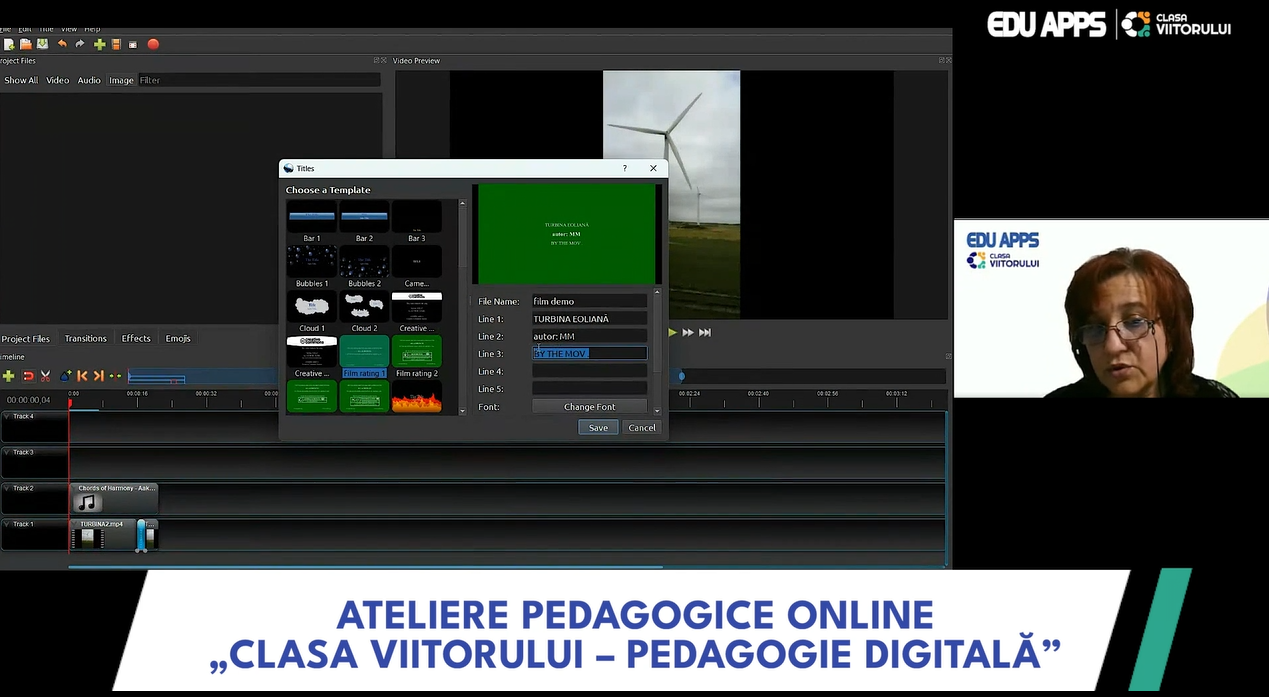
Task: Expand the Track 2 menu arrow
Action: (7, 488)
